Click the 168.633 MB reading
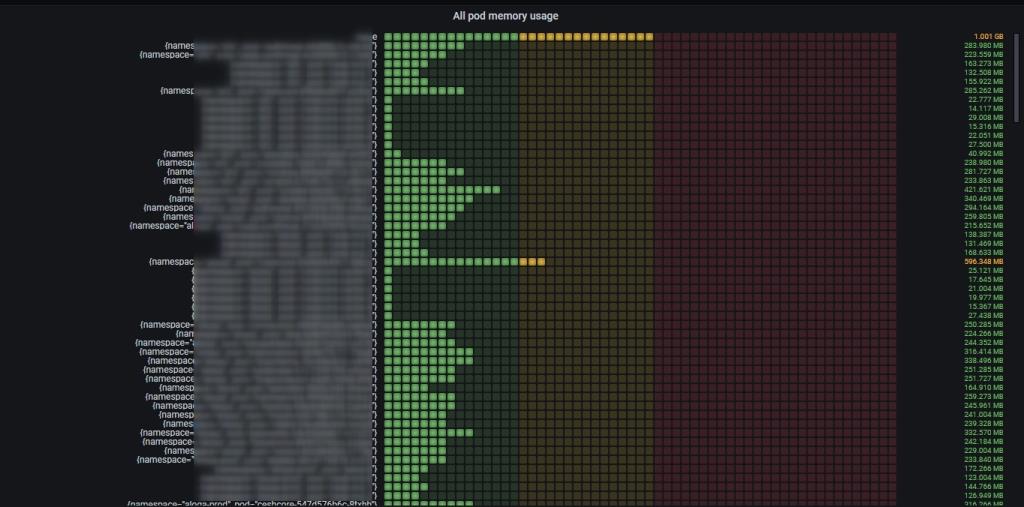 [984, 252]
